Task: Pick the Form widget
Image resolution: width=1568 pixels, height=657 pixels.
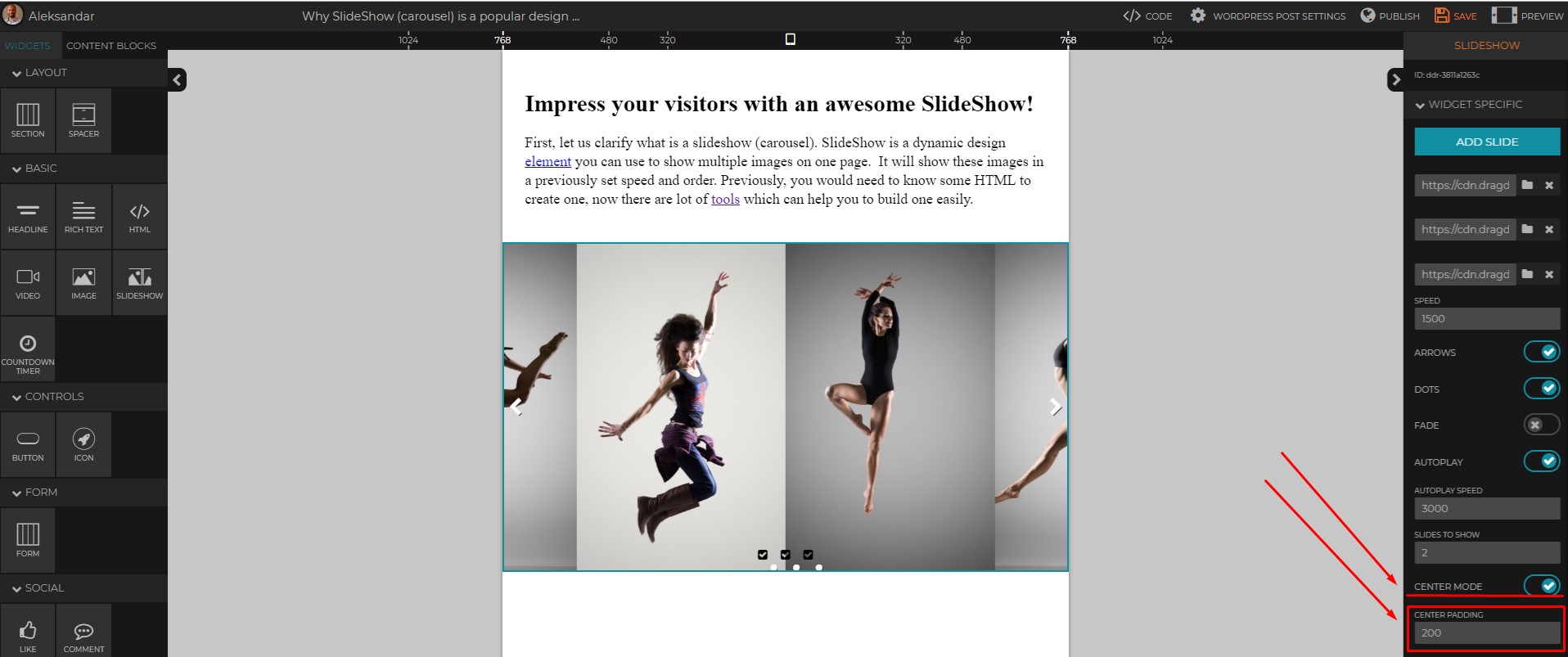Action: [28, 541]
